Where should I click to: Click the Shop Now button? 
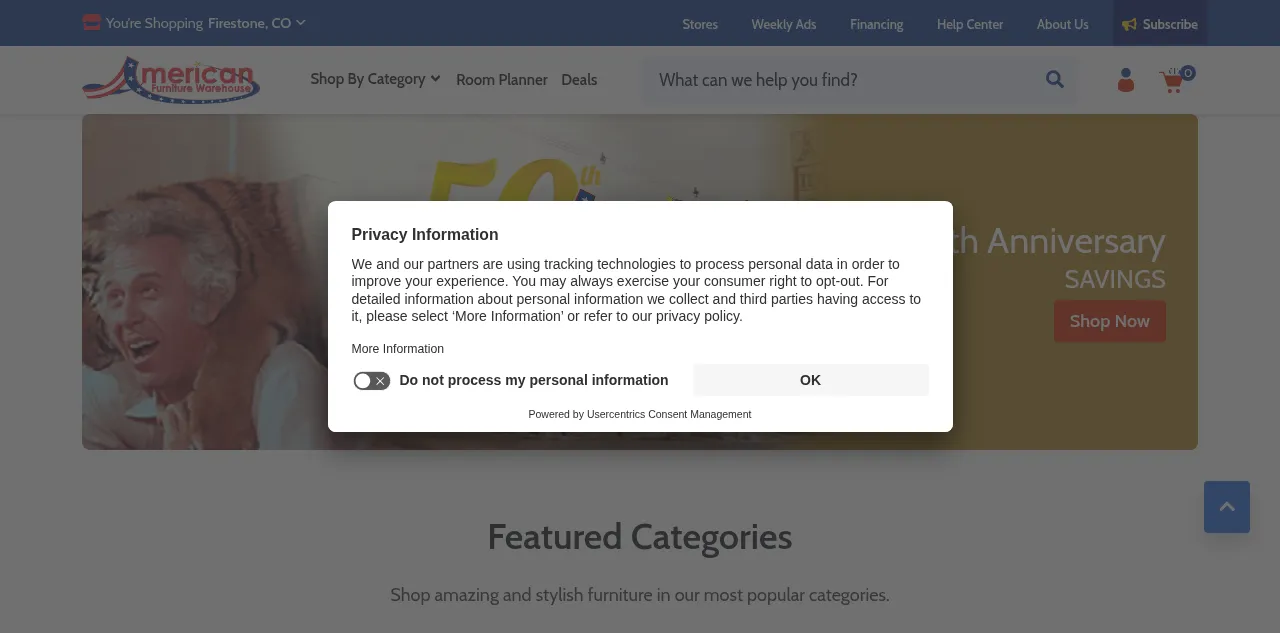1109,321
